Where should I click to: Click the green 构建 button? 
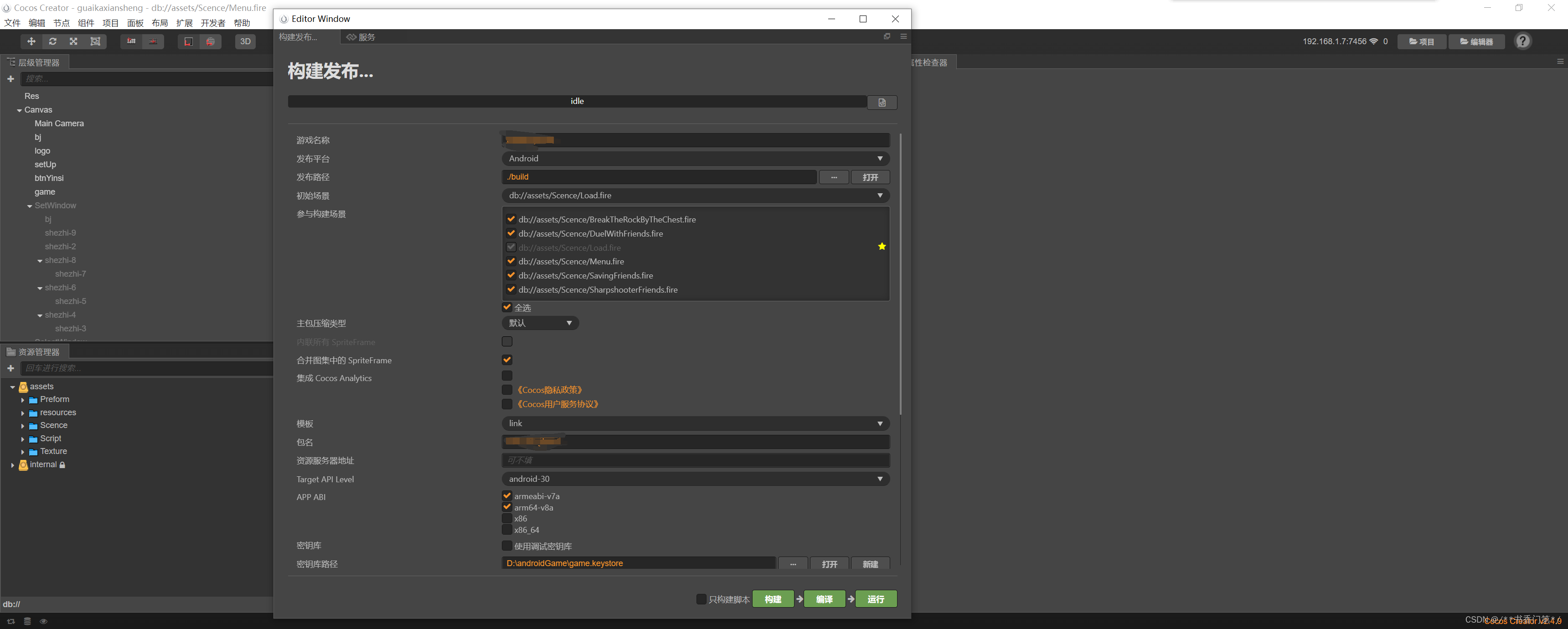tap(773, 599)
